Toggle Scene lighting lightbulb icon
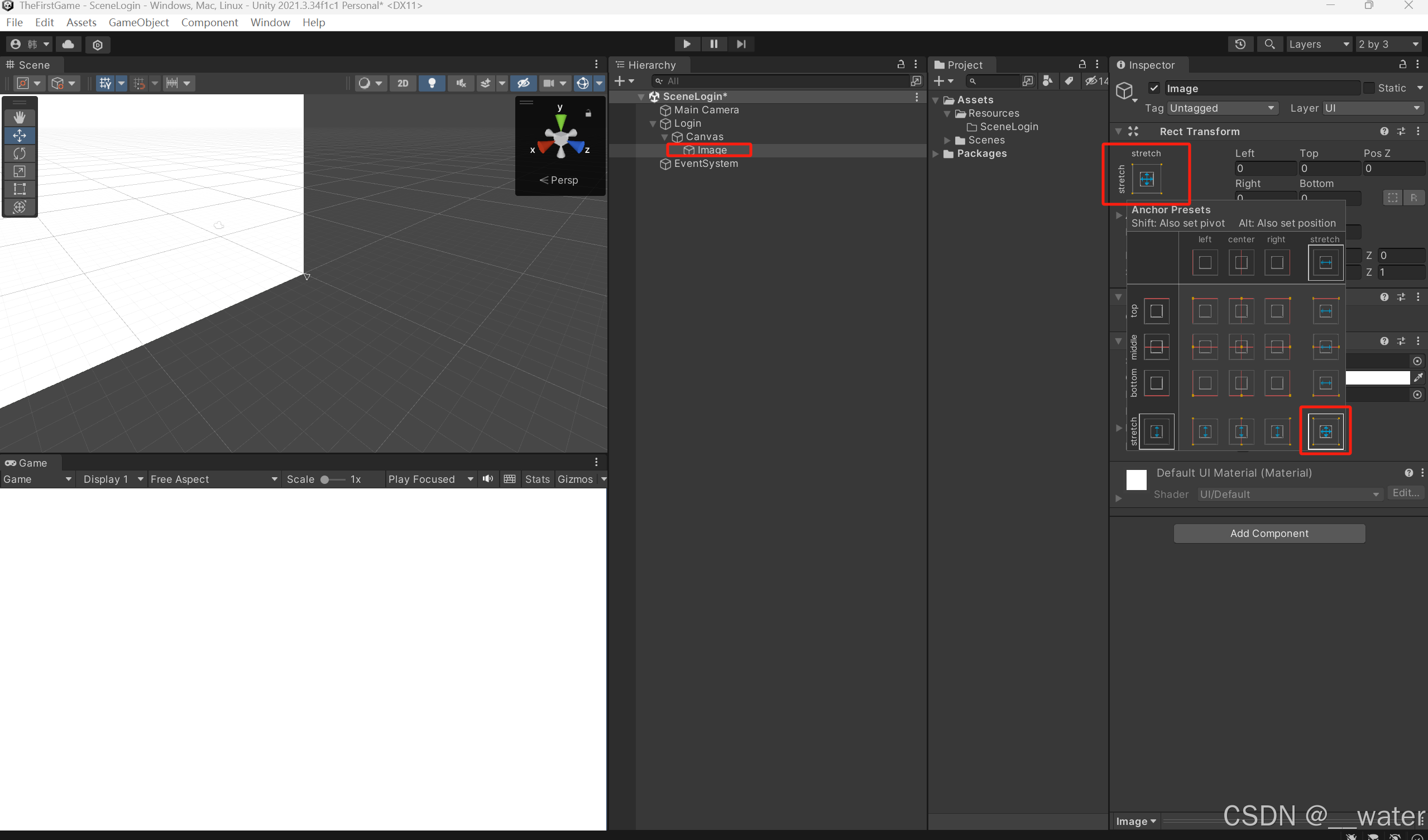Screen dimensions: 1428x840 coord(432,83)
